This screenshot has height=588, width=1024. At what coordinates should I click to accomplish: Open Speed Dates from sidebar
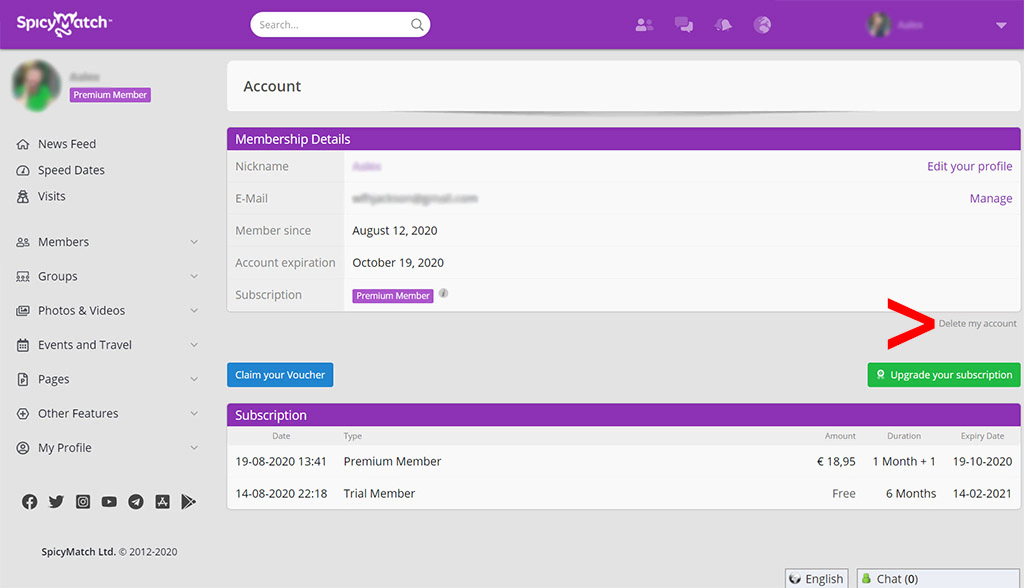(x=70, y=170)
